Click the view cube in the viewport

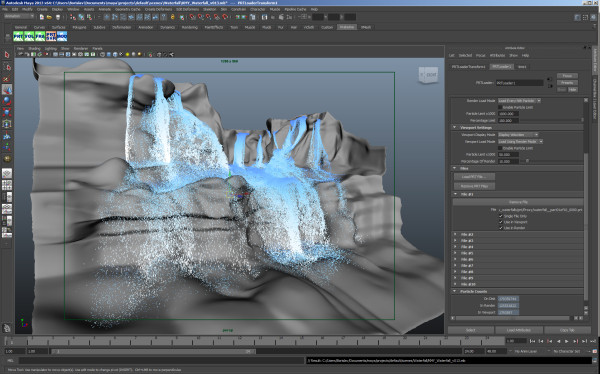(x=428, y=75)
